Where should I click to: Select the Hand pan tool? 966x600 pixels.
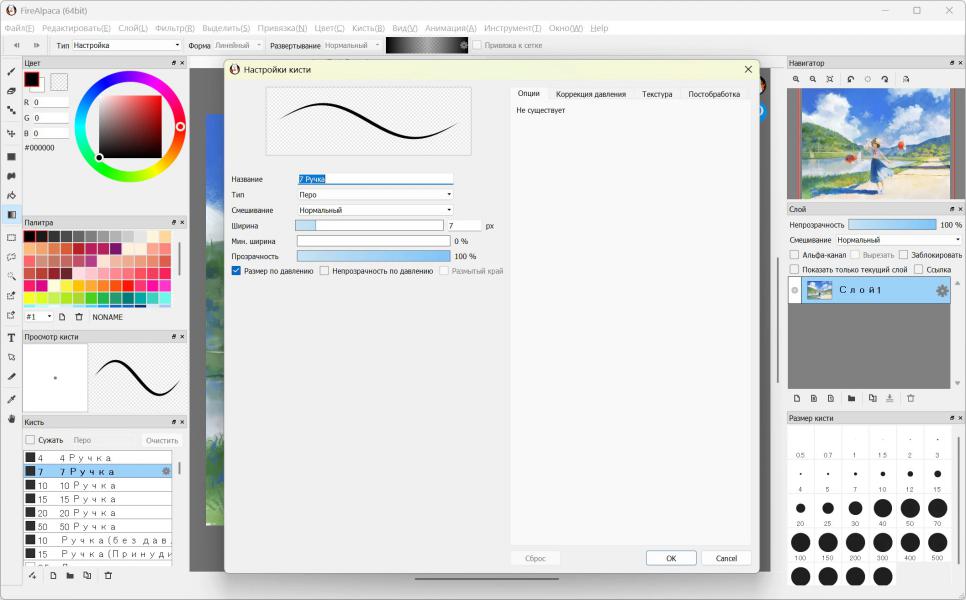pyautogui.click(x=11, y=419)
